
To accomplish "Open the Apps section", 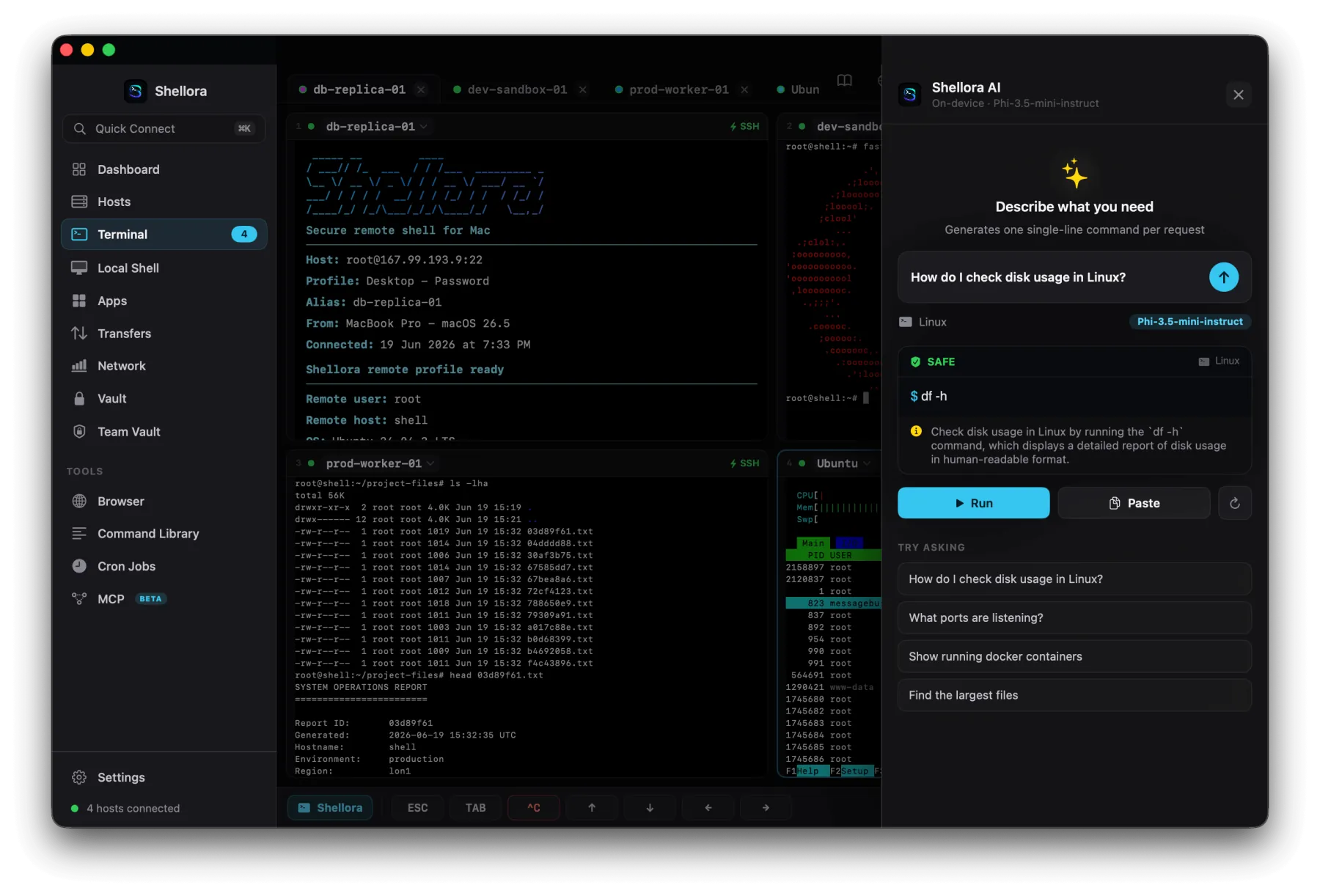I will [x=164, y=301].
